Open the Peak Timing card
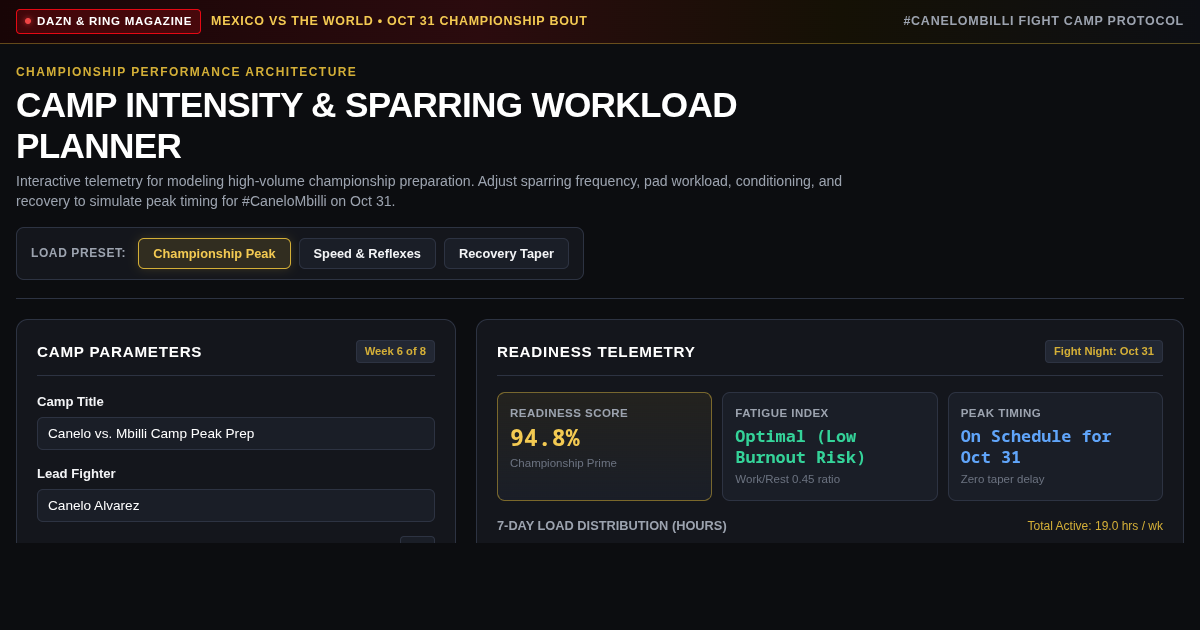 pos(1055,446)
